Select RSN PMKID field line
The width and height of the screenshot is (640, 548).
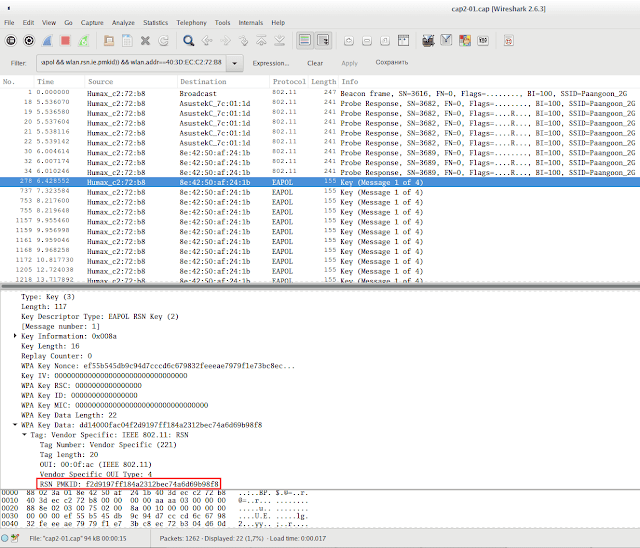tap(129, 484)
